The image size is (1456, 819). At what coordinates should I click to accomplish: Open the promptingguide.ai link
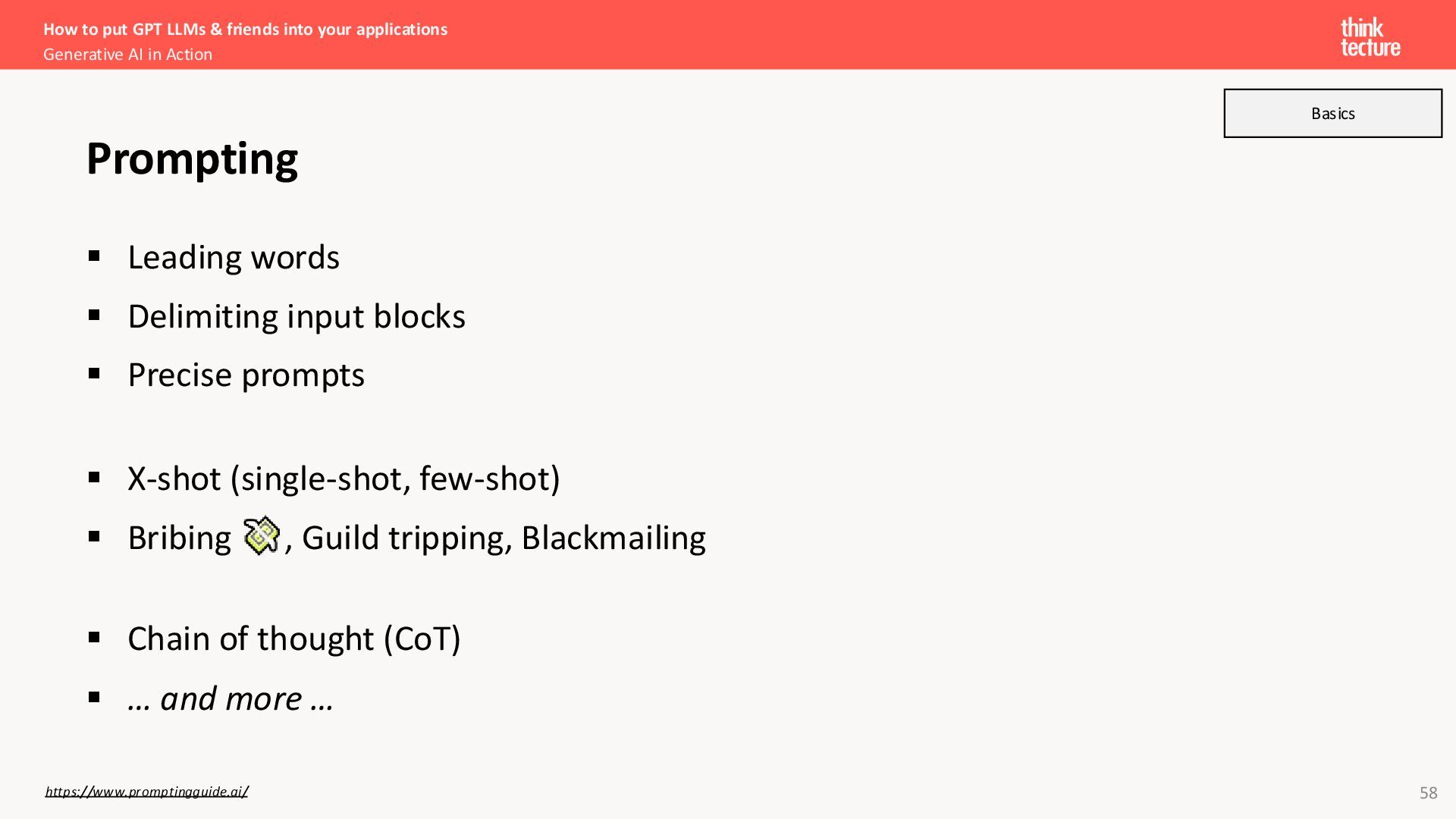(x=146, y=791)
